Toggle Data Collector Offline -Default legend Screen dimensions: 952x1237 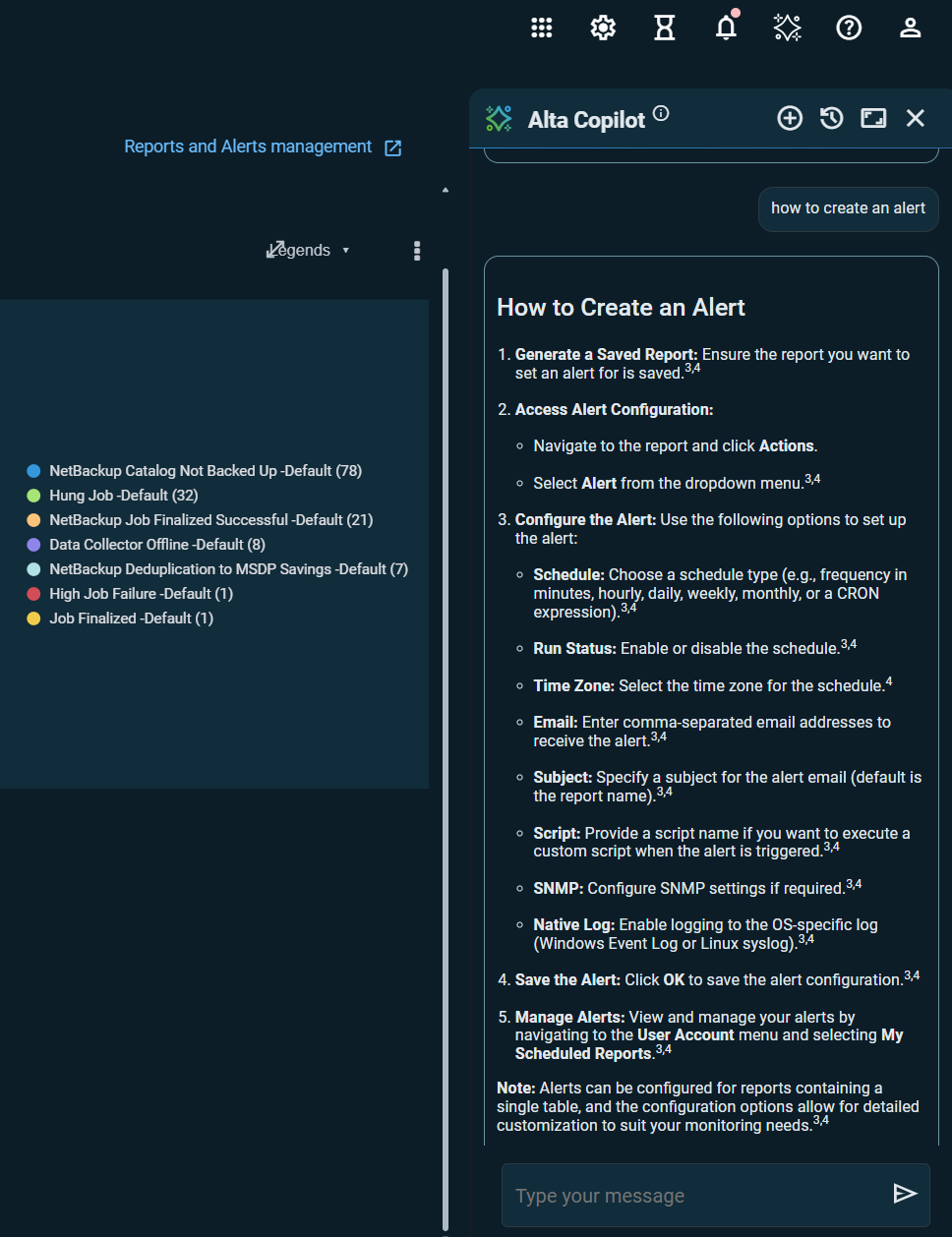point(156,545)
